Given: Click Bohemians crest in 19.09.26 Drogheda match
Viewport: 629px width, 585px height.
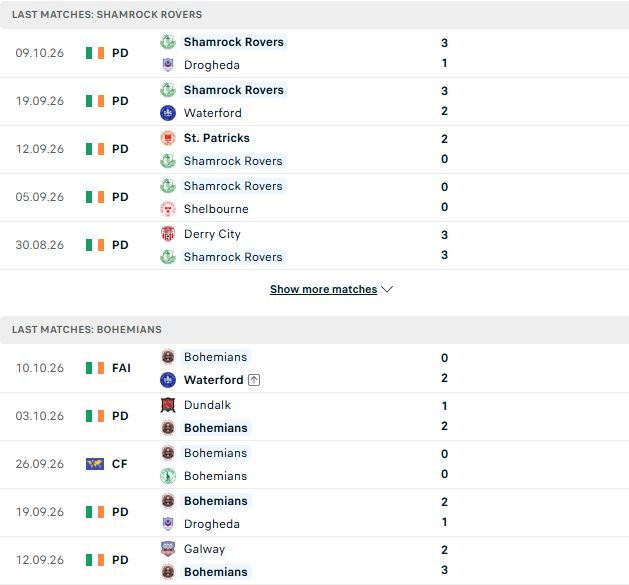Looking at the screenshot, I should coord(168,501).
